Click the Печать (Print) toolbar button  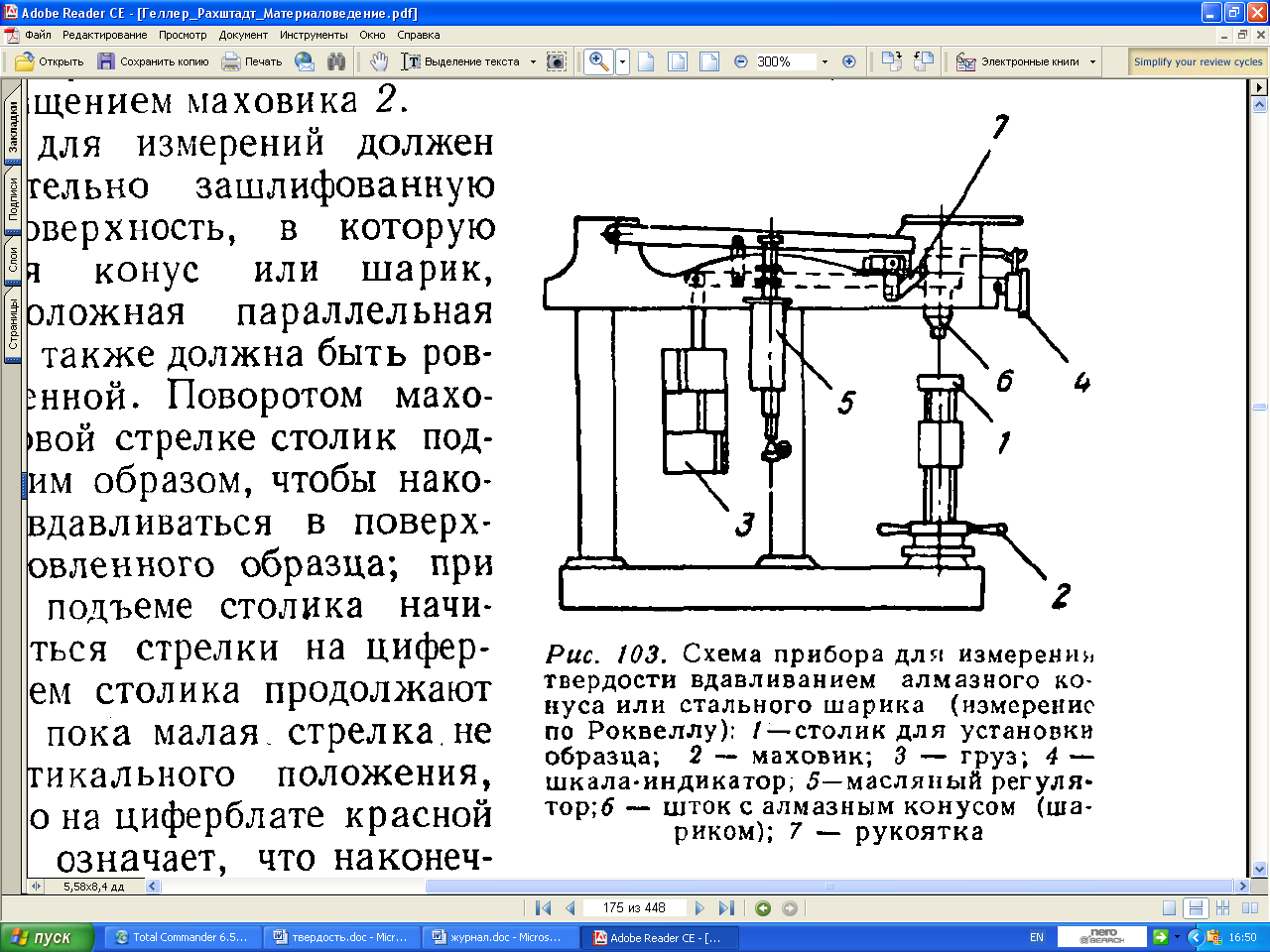tap(252, 61)
